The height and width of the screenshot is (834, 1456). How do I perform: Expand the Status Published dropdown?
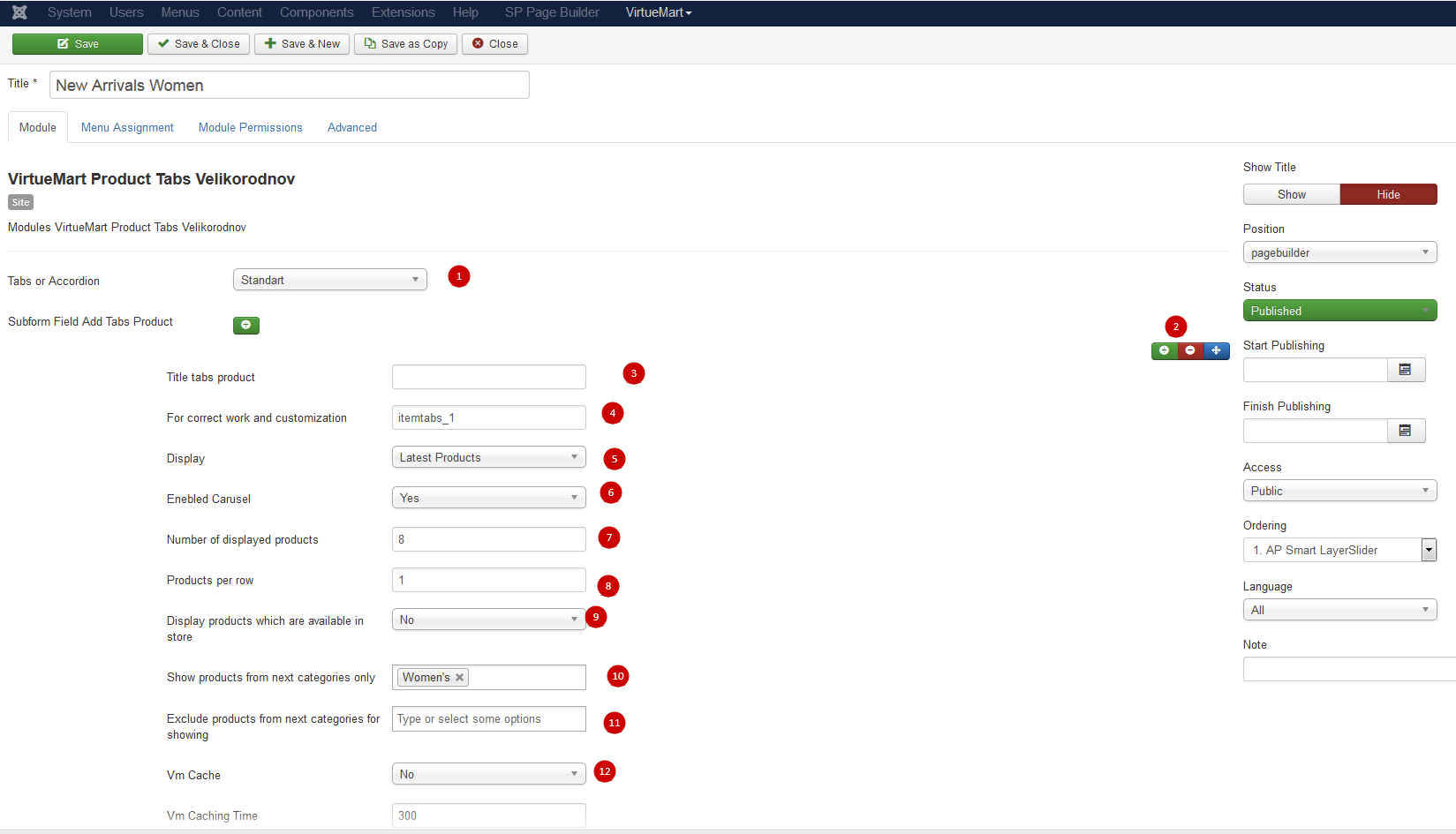coord(1339,311)
